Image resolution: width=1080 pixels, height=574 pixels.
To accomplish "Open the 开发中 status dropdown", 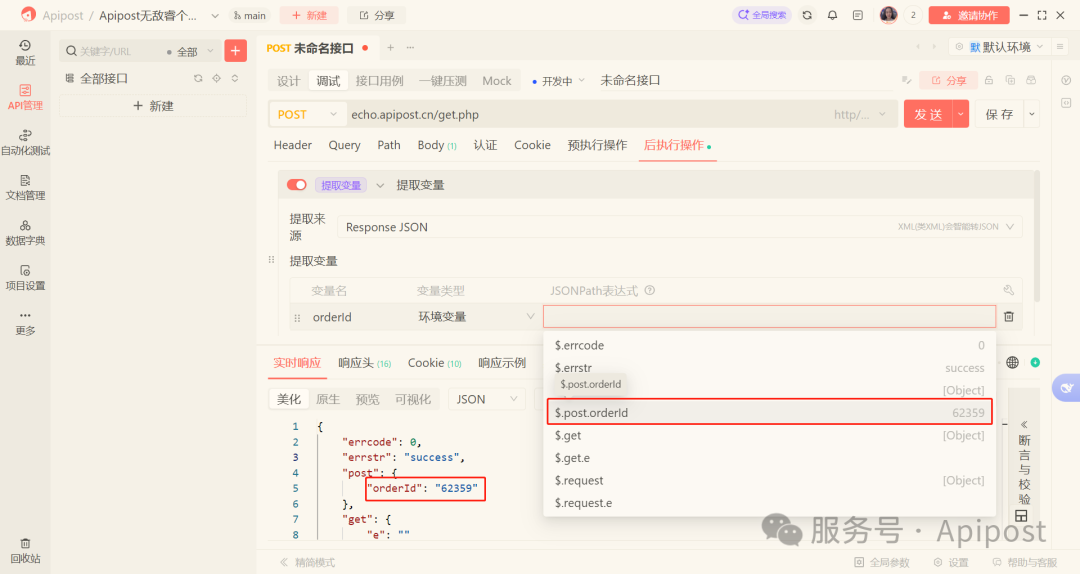I will [559, 81].
